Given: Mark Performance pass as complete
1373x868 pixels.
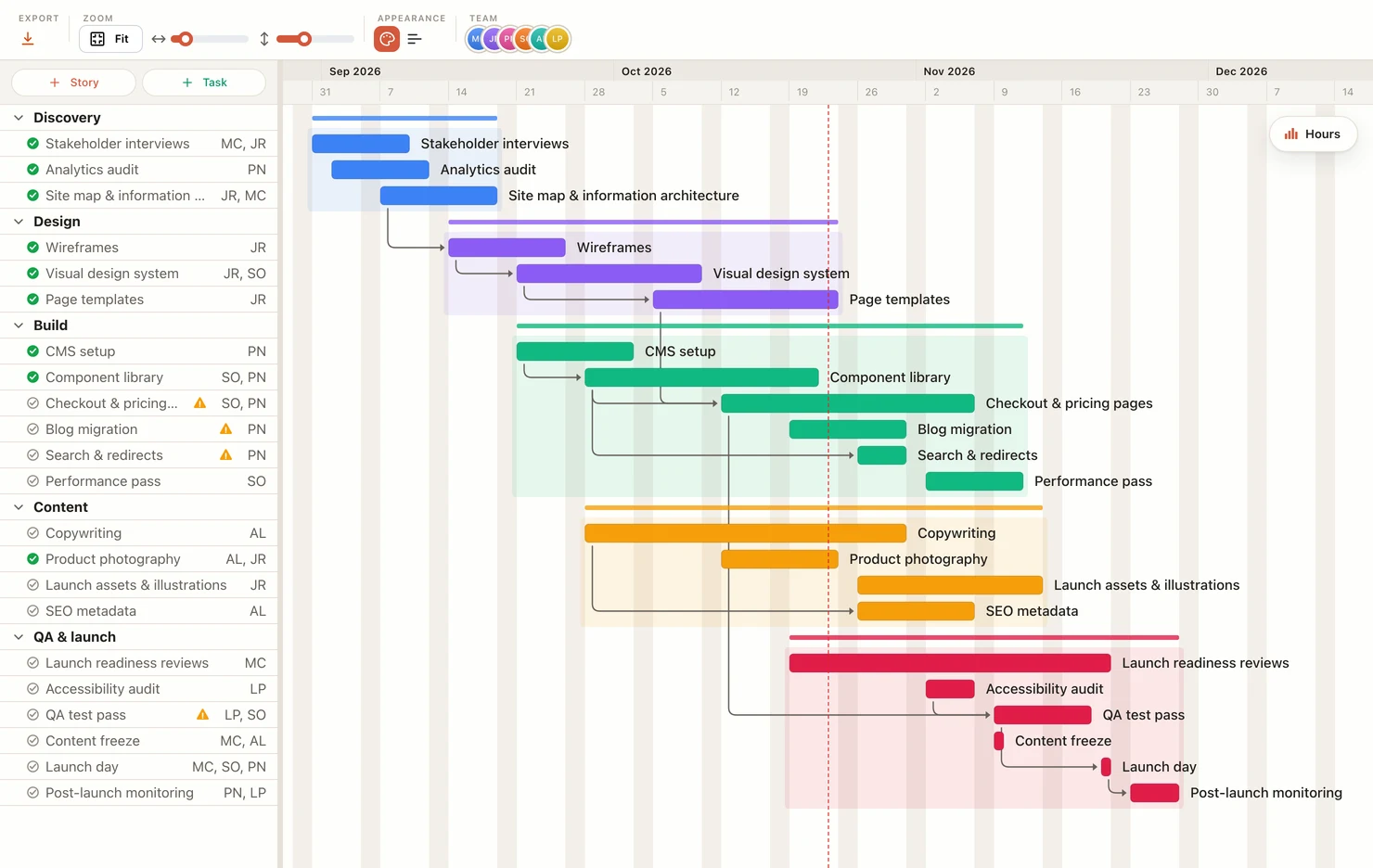Looking at the screenshot, I should tap(32, 481).
